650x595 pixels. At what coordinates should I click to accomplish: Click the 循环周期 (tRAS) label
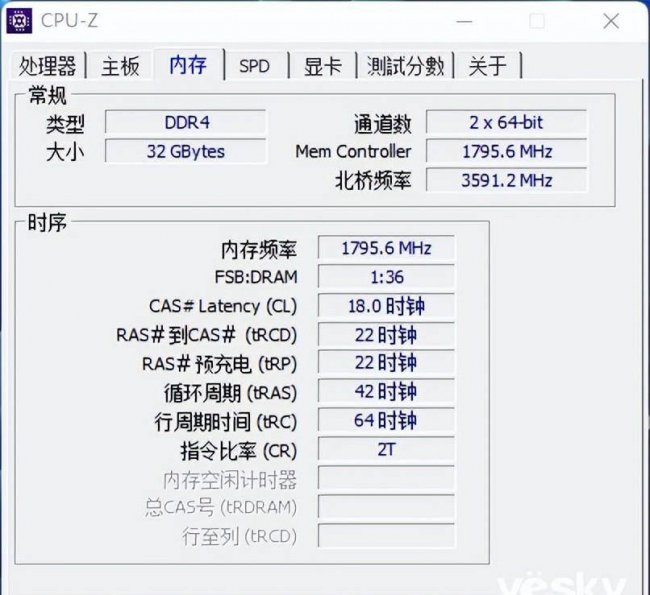point(230,393)
